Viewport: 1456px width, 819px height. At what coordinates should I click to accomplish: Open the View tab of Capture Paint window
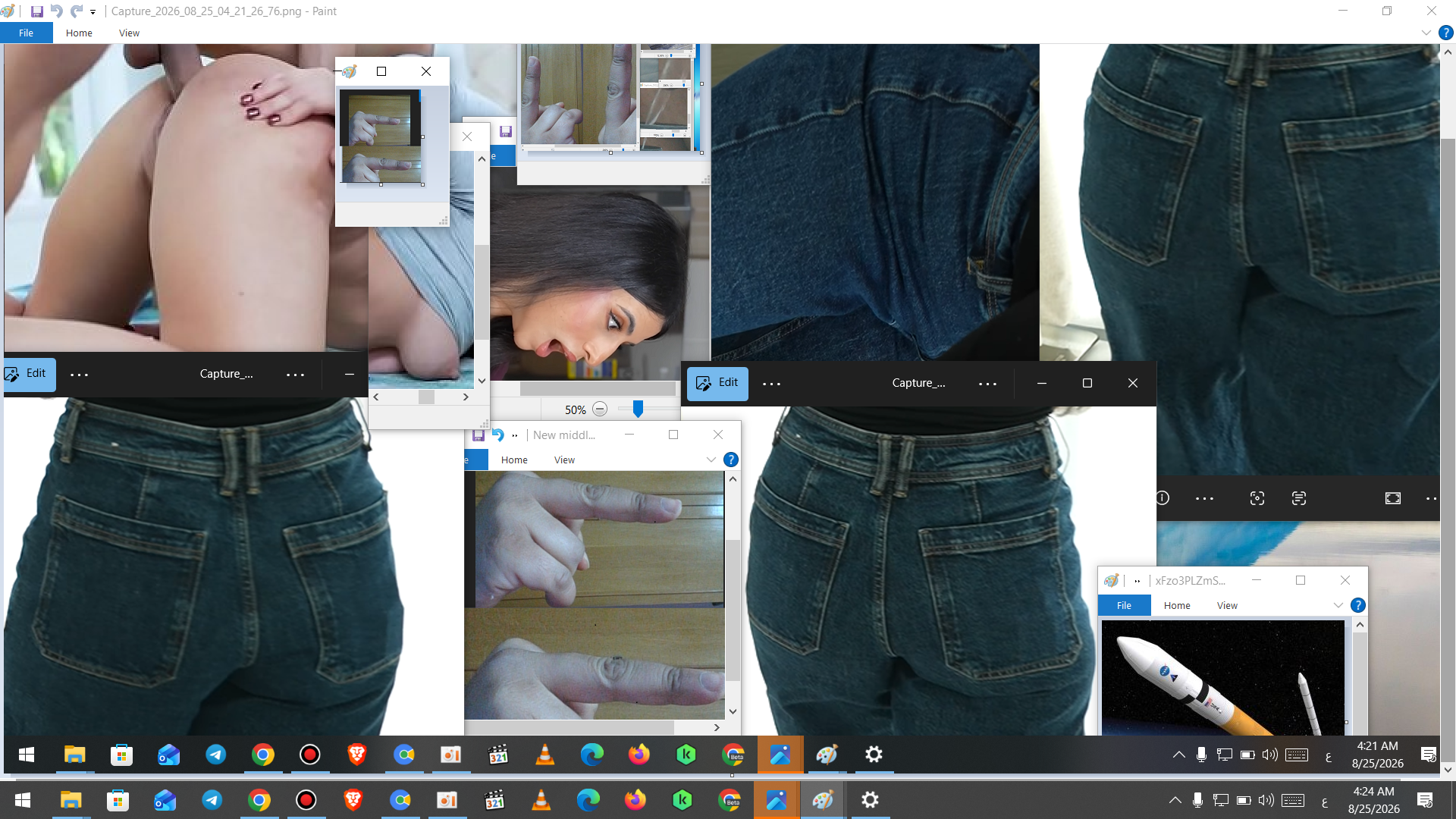click(129, 33)
